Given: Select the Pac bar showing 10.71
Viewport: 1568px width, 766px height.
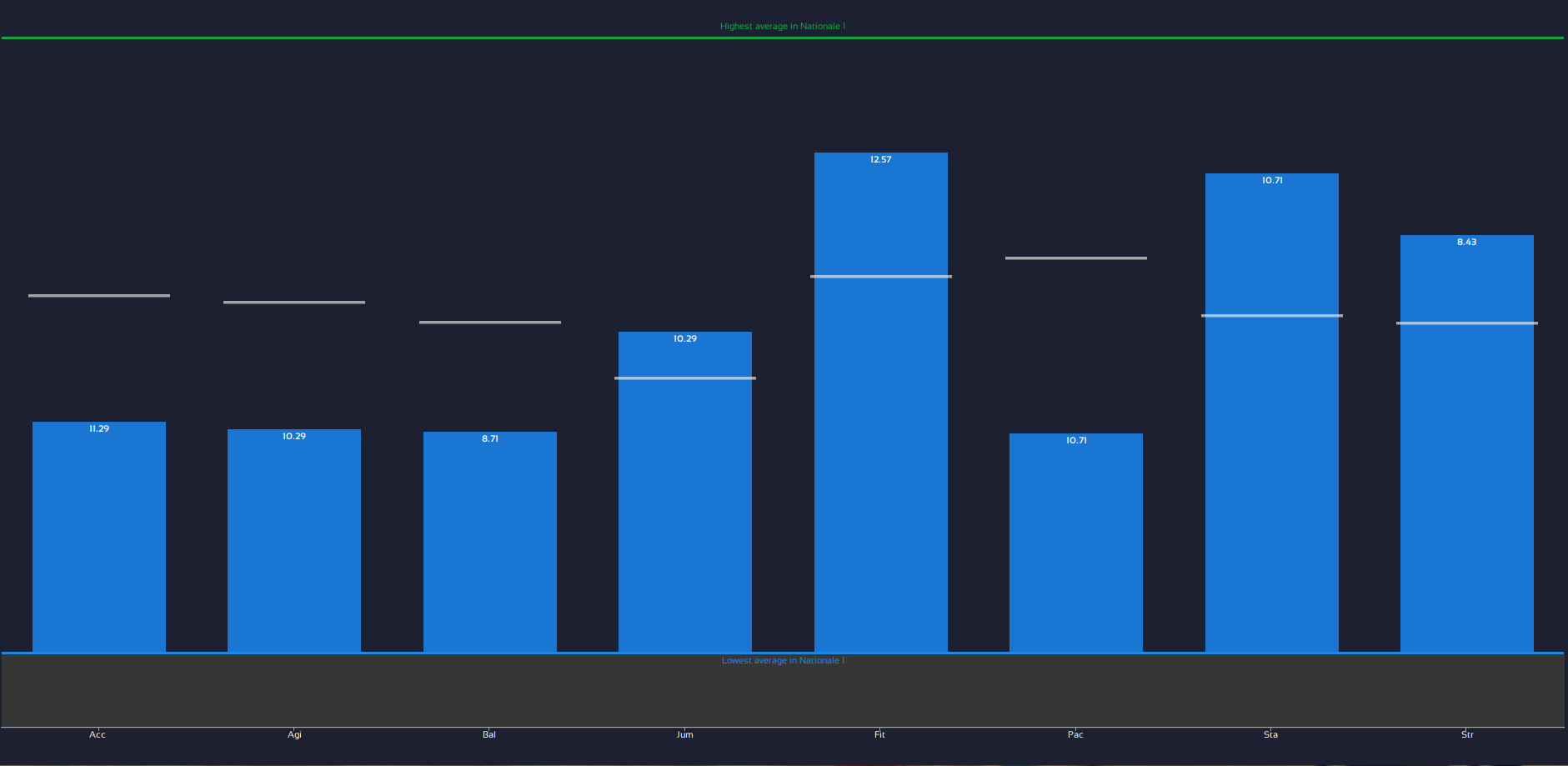Looking at the screenshot, I should point(1076,543).
